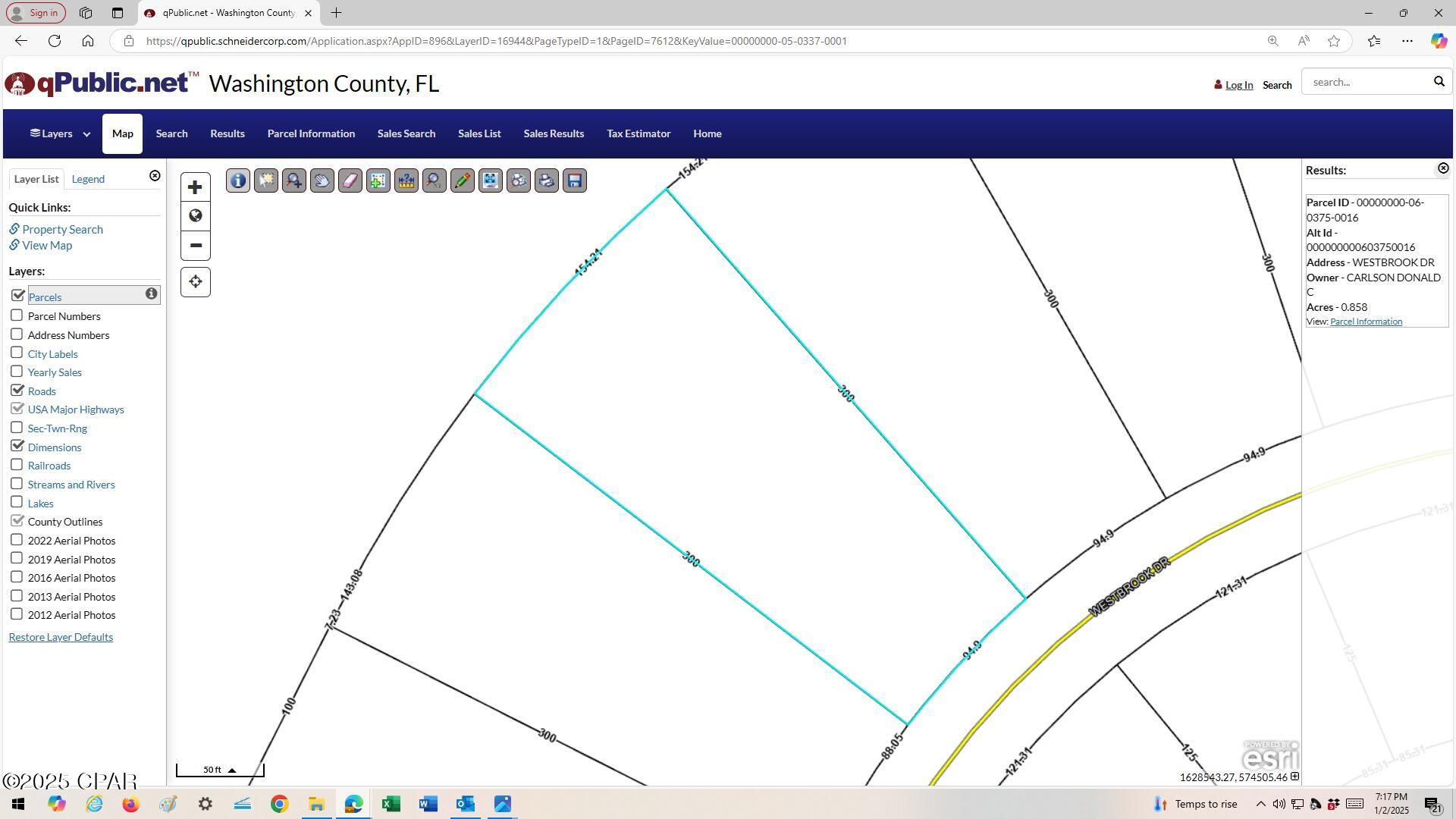This screenshot has width=1456, height=819.
Task: Click Restore Layer Defaults link
Action: 61,637
